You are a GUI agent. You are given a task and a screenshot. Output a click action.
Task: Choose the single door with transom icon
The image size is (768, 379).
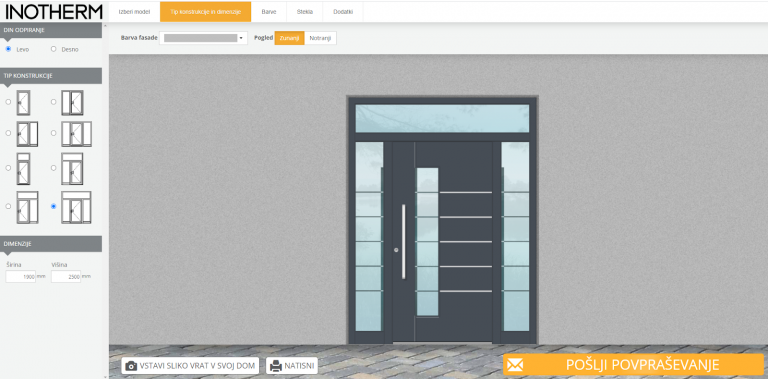[23, 168]
